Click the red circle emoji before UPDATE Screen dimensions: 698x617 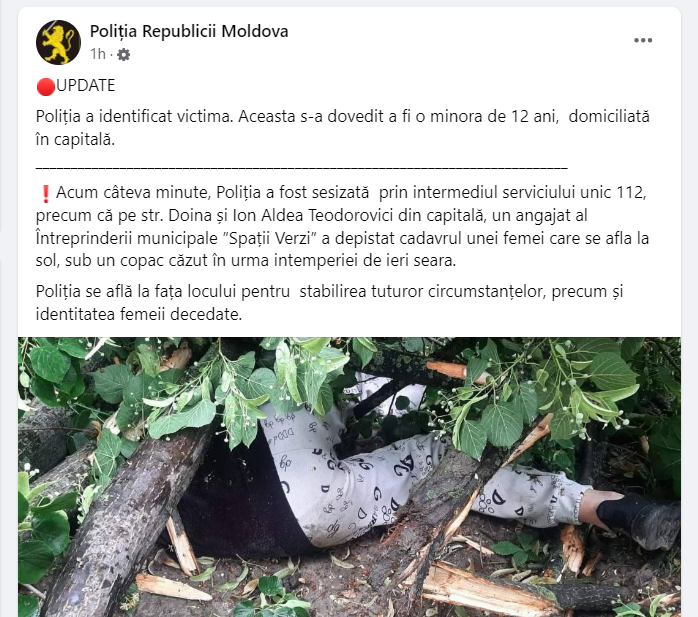[45, 86]
